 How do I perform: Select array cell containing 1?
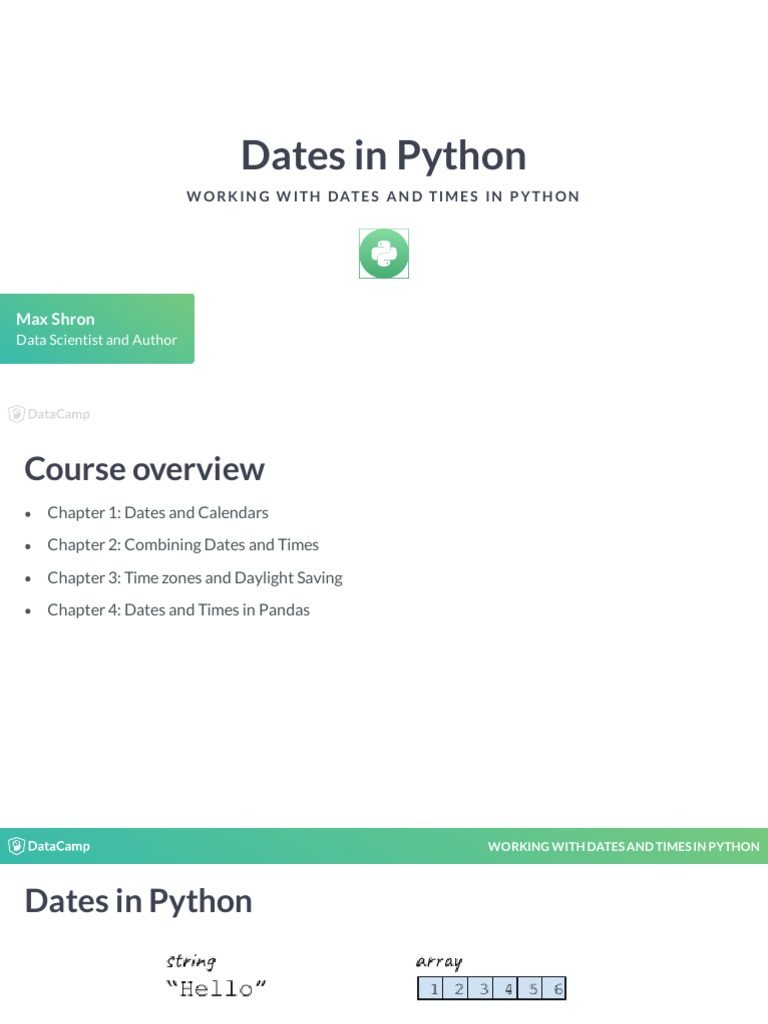pos(430,989)
